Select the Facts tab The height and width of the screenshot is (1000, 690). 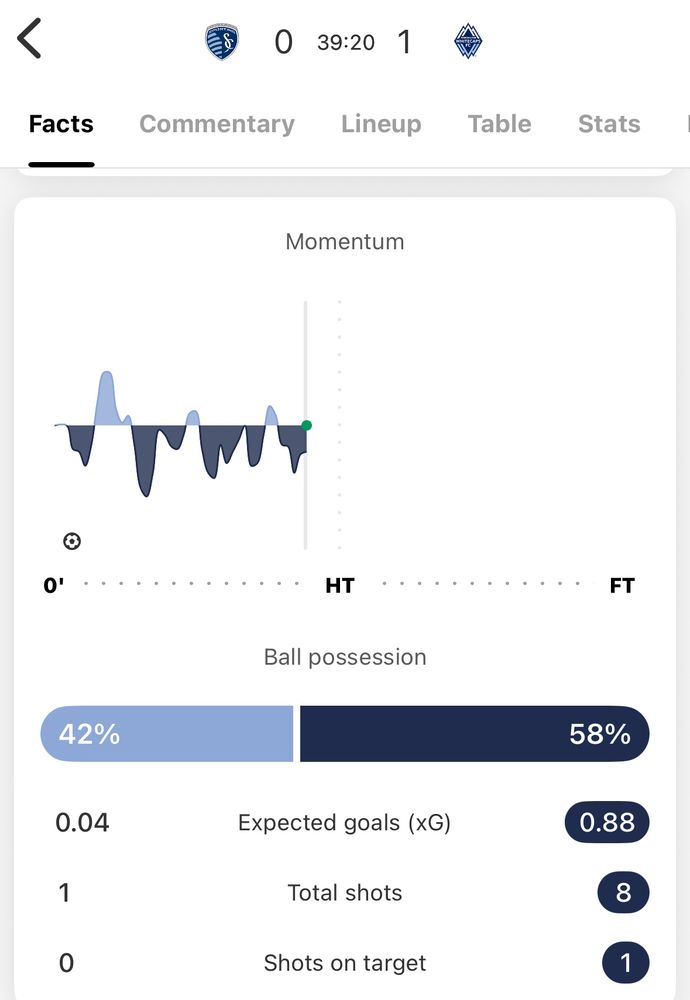[61, 124]
